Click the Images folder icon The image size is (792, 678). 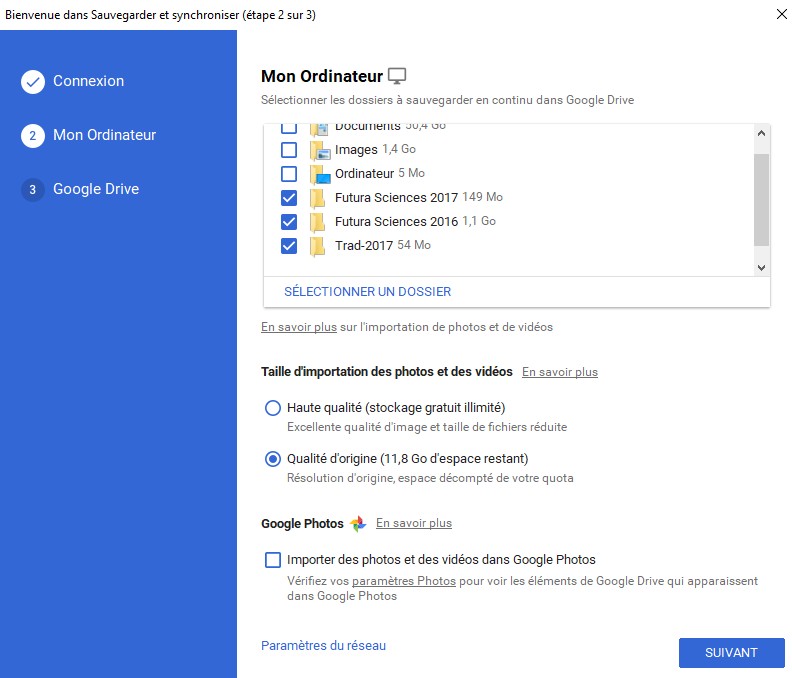(x=319, y=150)
